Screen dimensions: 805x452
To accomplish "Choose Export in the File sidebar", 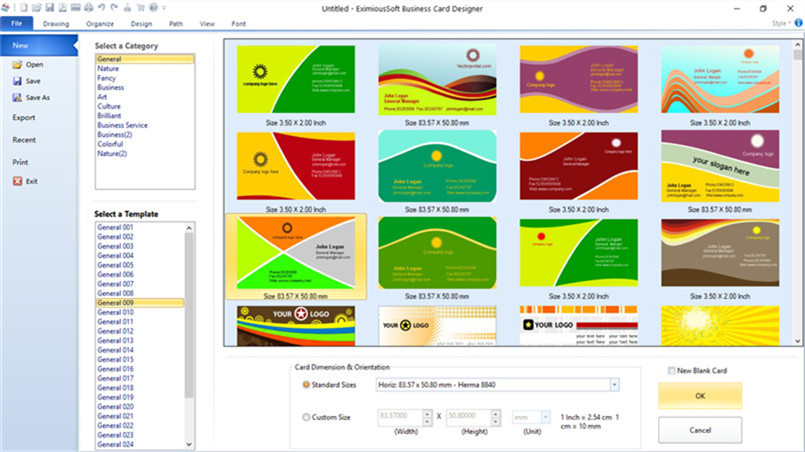I will tap(24, 118).
